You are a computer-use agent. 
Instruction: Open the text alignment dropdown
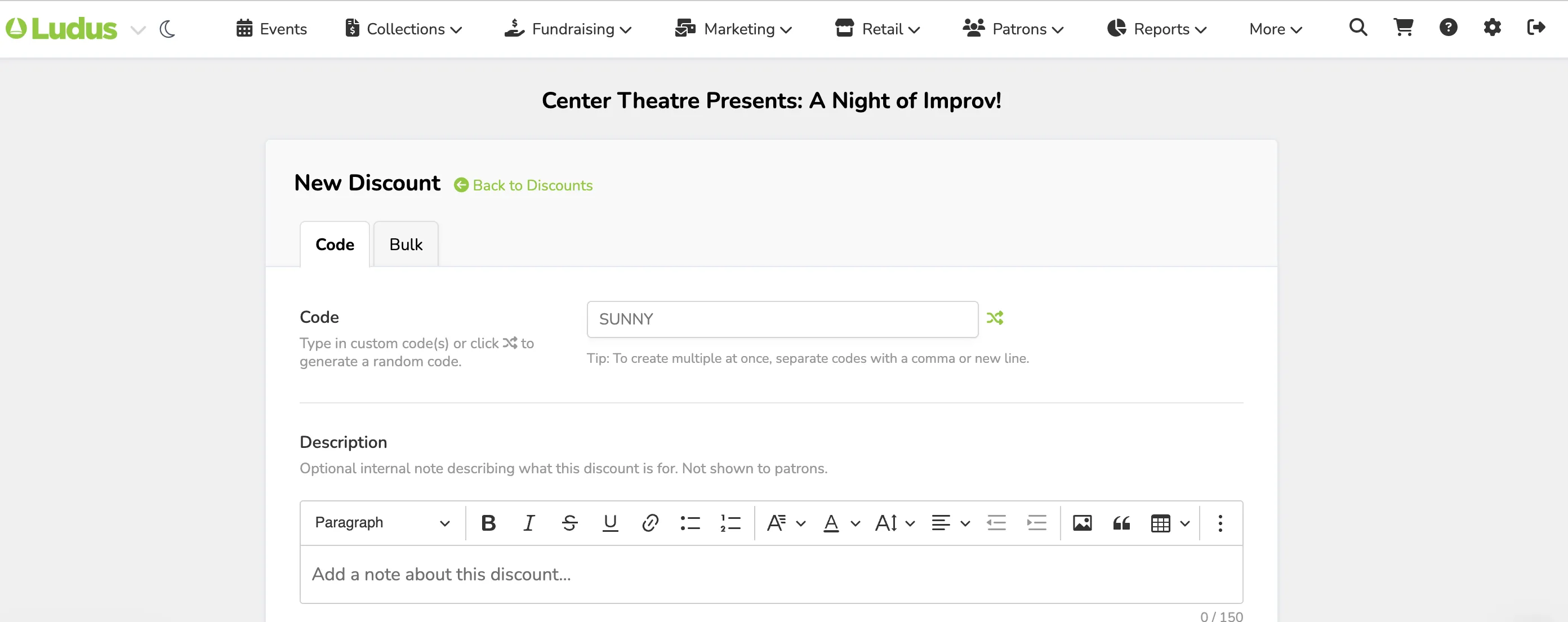pos(950,523)
